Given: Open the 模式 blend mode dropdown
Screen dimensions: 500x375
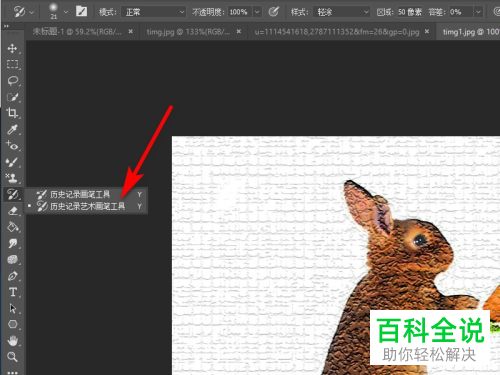Looking at the screenshot, I should 153,12.
